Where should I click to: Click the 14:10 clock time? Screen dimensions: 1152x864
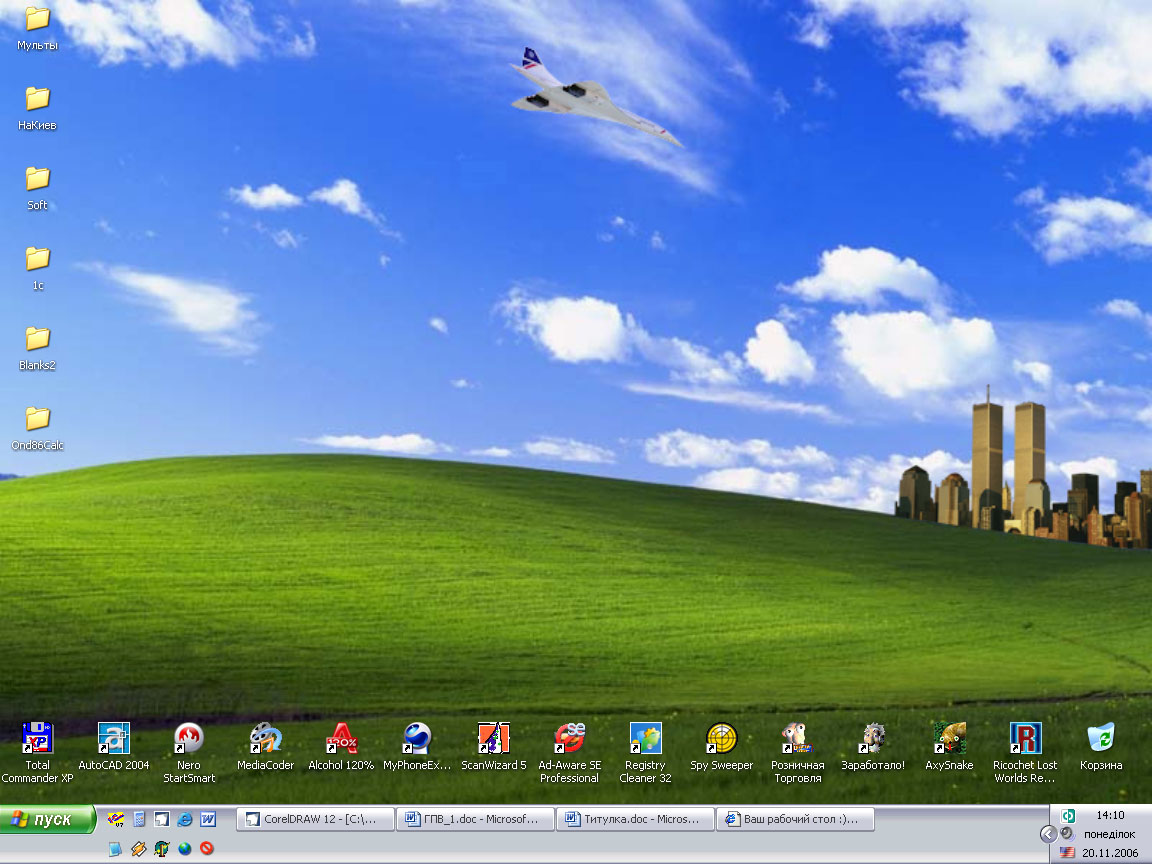[1110, 815]
